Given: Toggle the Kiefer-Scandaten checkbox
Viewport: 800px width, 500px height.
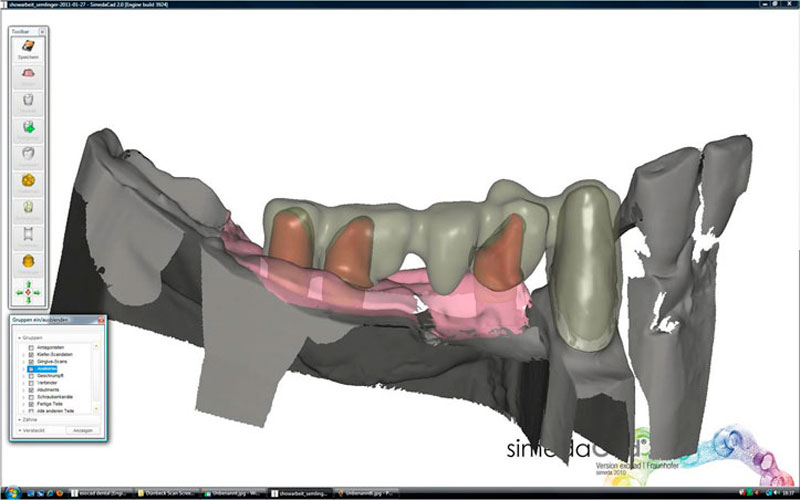Looking at the screenshot, I should tap(31, 355).
